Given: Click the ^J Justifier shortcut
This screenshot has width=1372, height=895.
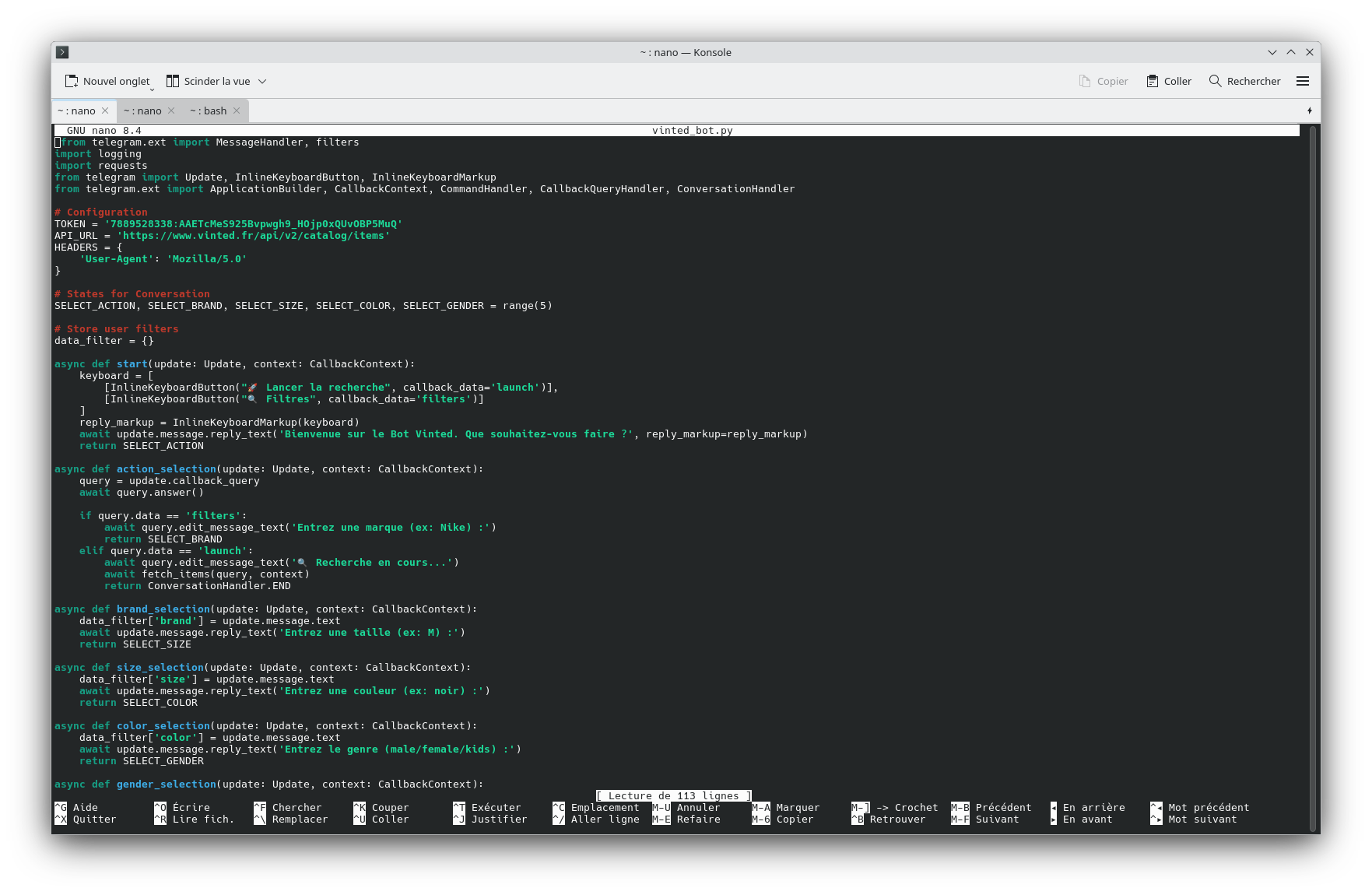Looking at the screenshot, I should 490,820.
